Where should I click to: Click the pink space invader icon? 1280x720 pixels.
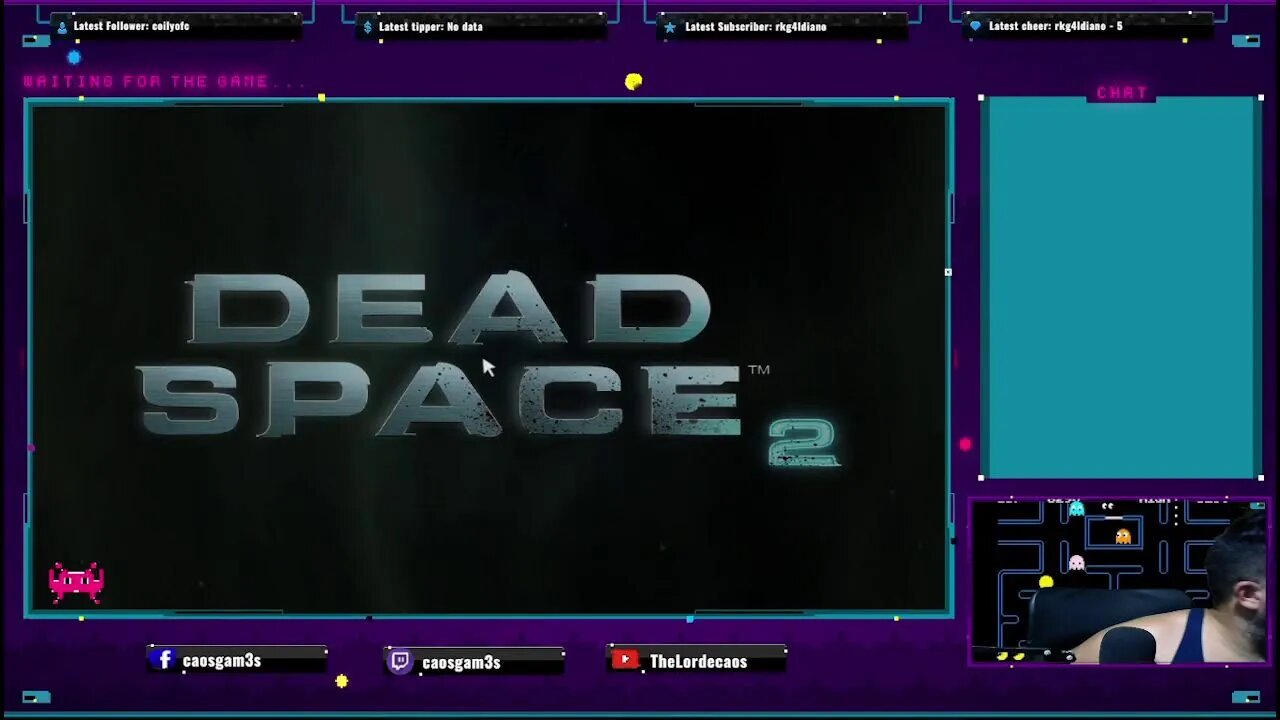click(x=76, y=581)
